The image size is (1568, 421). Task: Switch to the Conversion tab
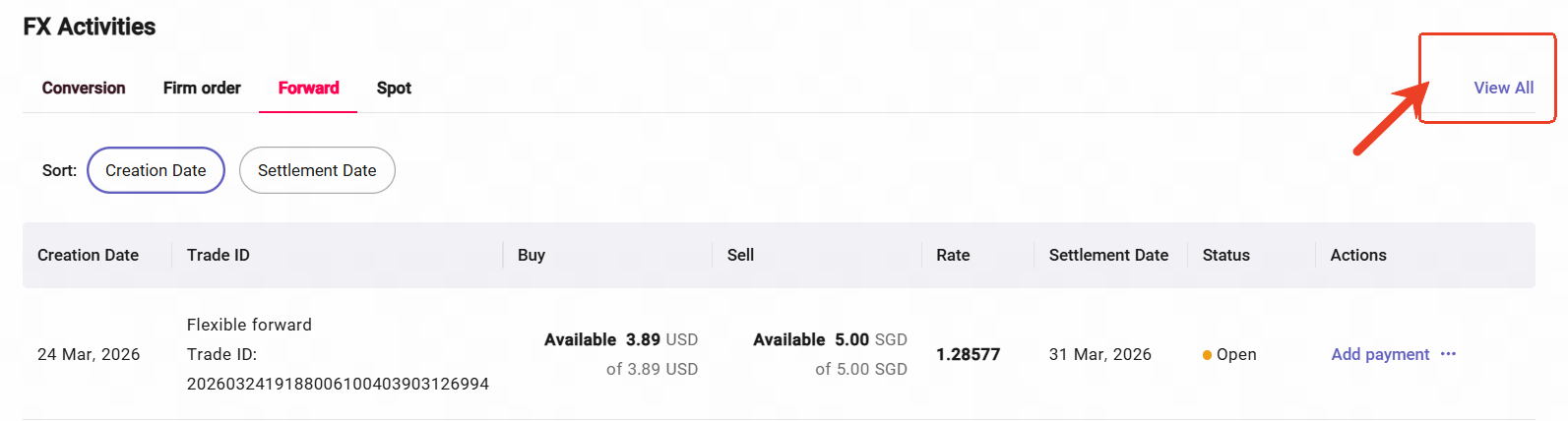(84, 88)
